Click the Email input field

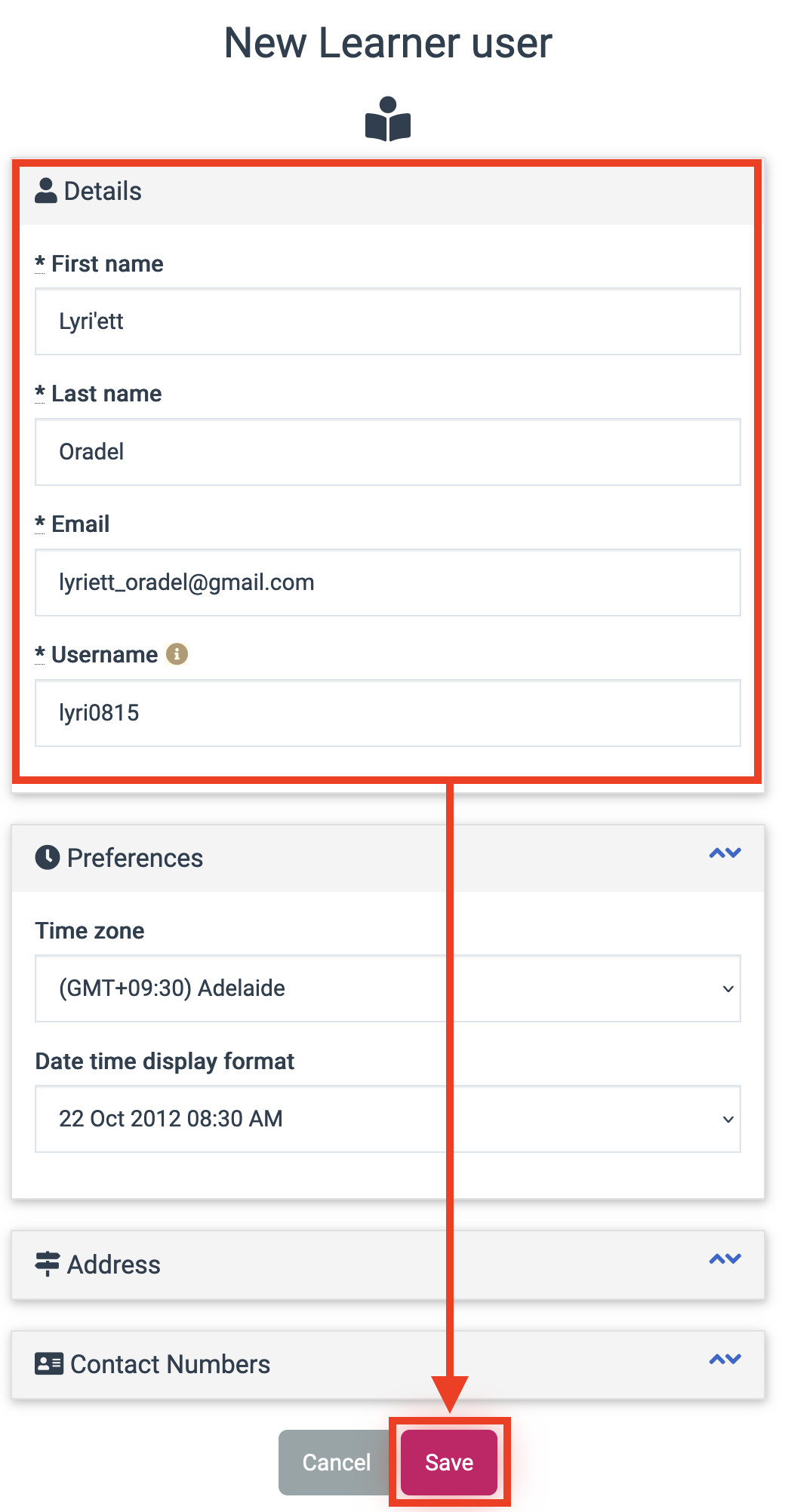[x=388, y=582]
